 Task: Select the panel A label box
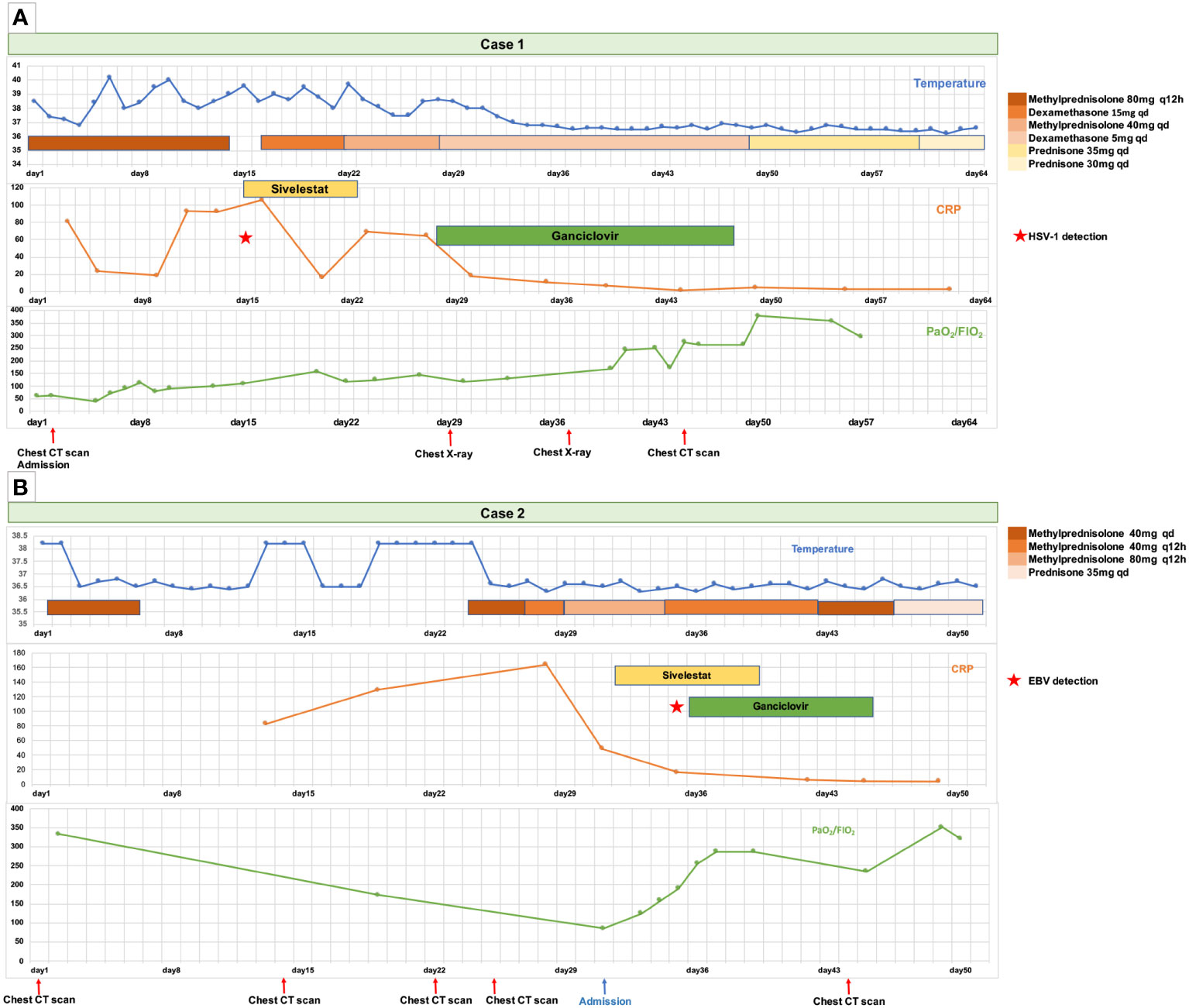(x=21, y=18)
